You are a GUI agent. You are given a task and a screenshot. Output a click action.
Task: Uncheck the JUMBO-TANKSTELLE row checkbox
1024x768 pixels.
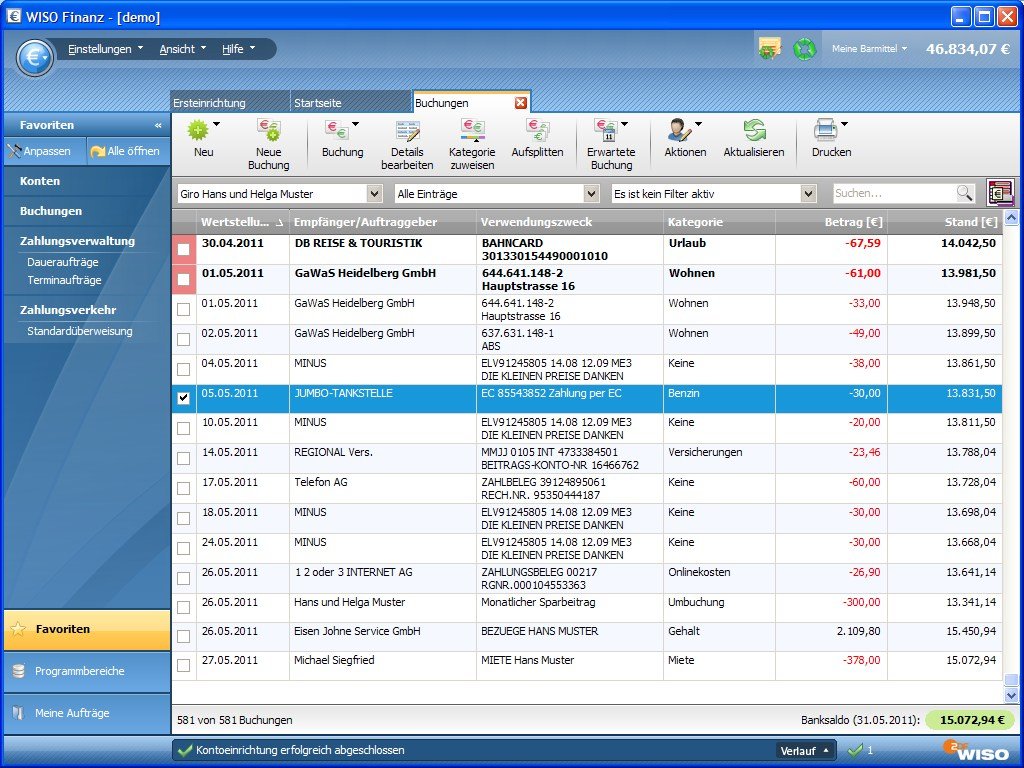(183, 399)
